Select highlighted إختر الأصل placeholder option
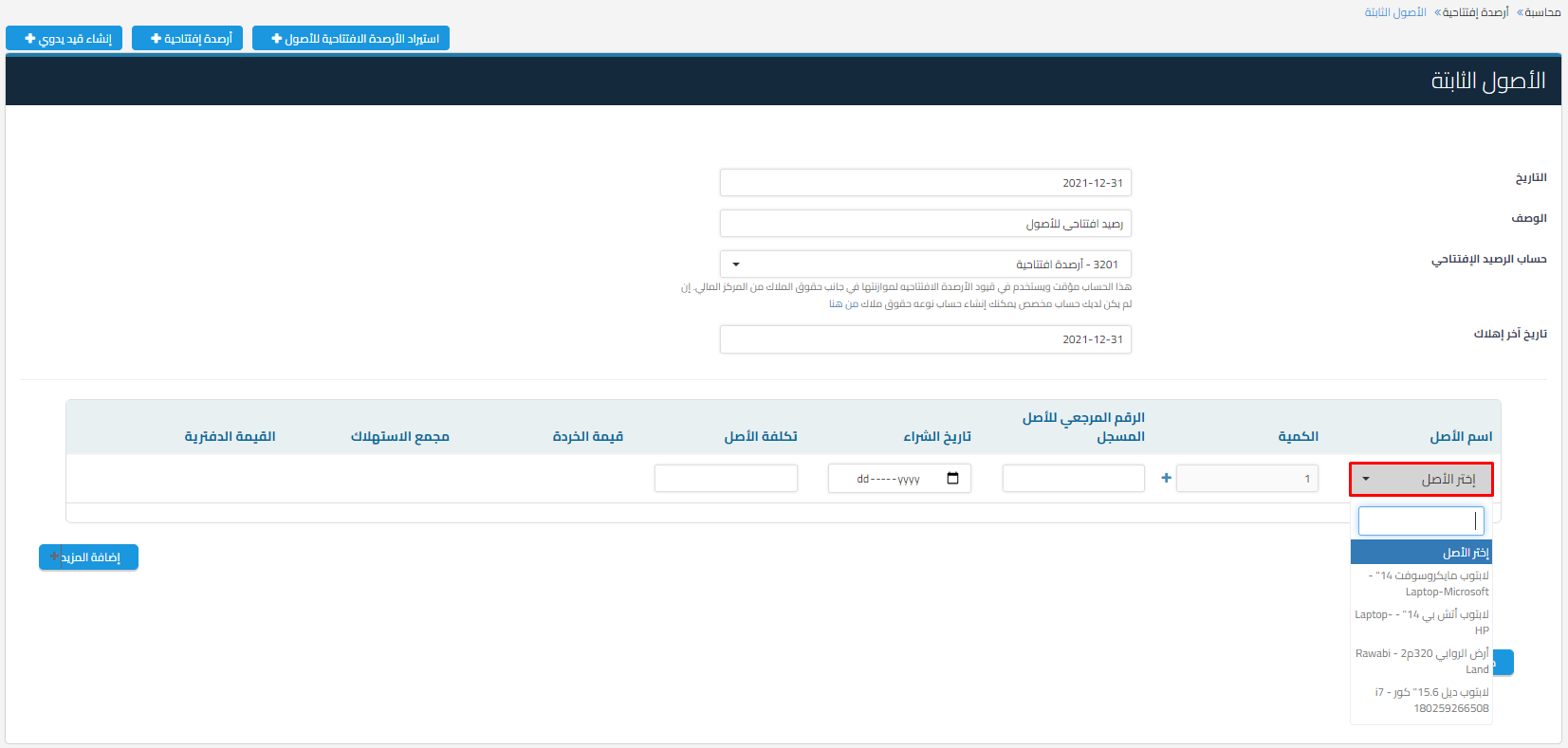 1421,553
